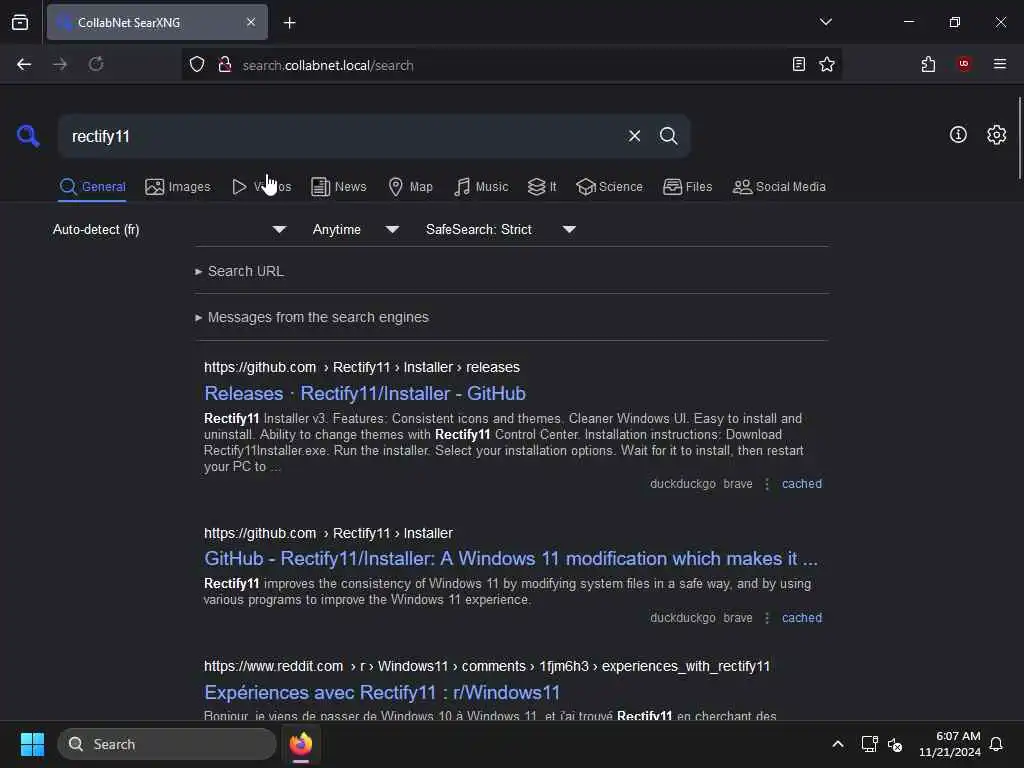Click brave engine label on GitHub Installer result
The image size is (1024, 768).
point(738,618)
